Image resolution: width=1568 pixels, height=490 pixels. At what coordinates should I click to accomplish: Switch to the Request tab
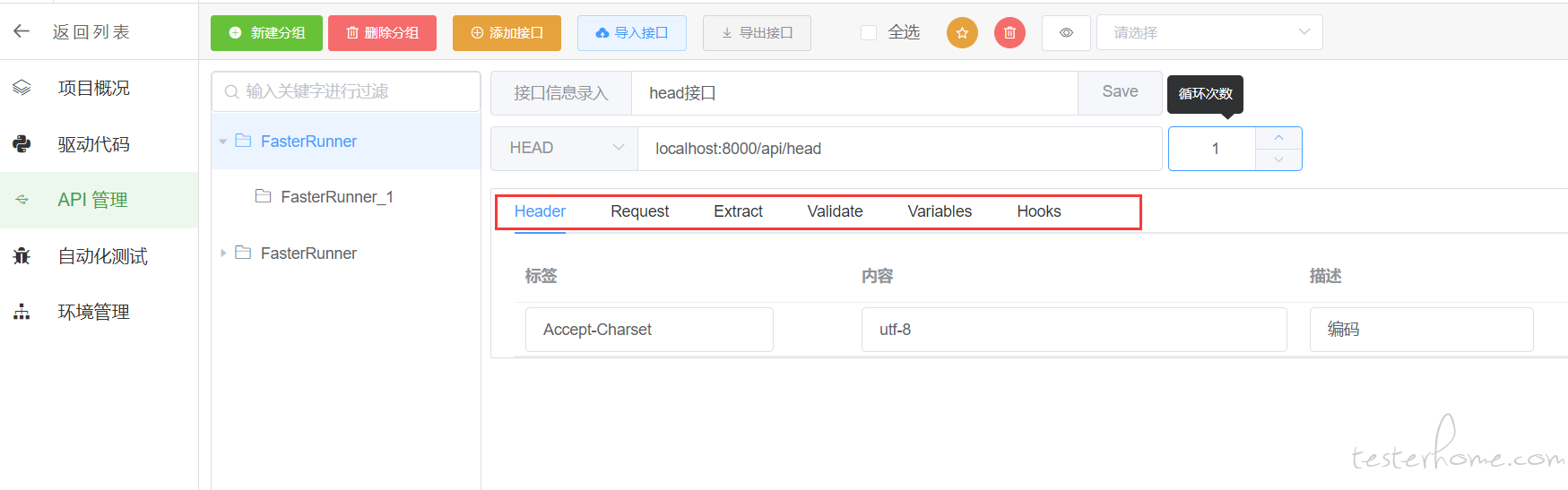640,211
